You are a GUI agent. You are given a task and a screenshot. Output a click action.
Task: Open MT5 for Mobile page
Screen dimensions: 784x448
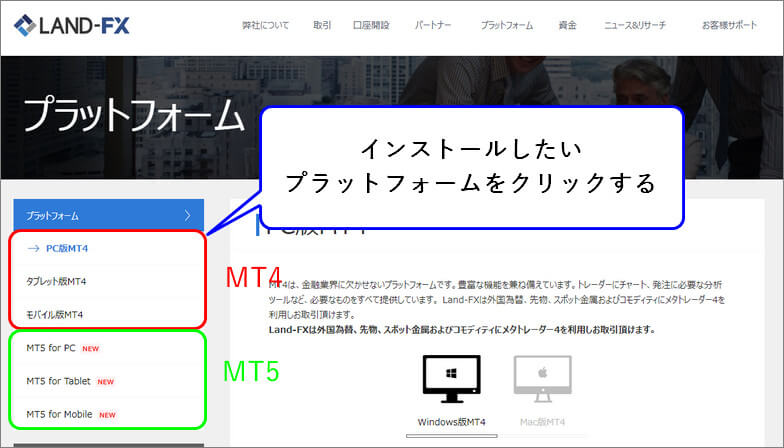60,414
